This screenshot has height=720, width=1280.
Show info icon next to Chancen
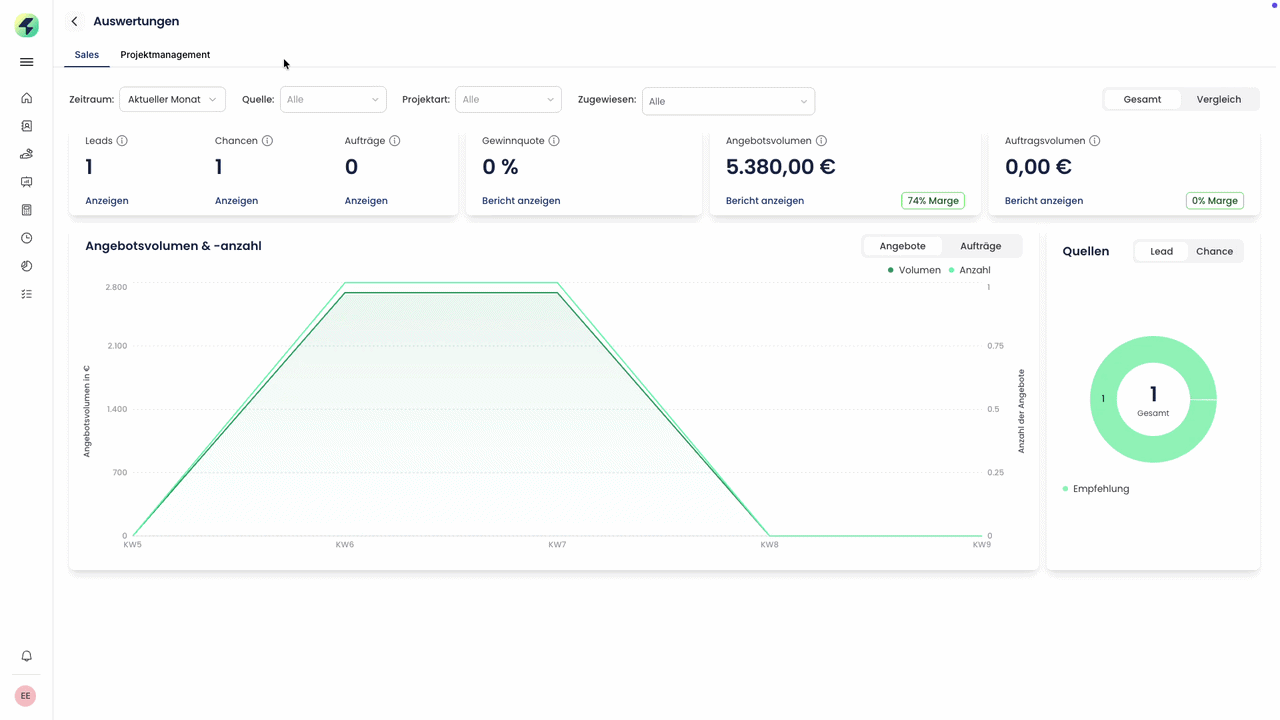point(267,141)
